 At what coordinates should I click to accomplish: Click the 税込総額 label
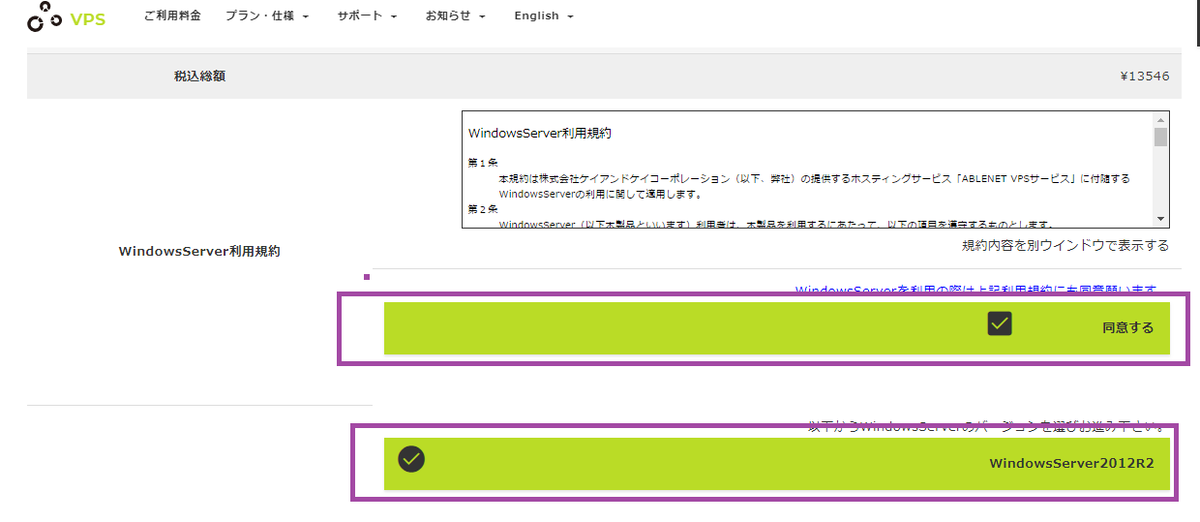click(x=200, y=76)
